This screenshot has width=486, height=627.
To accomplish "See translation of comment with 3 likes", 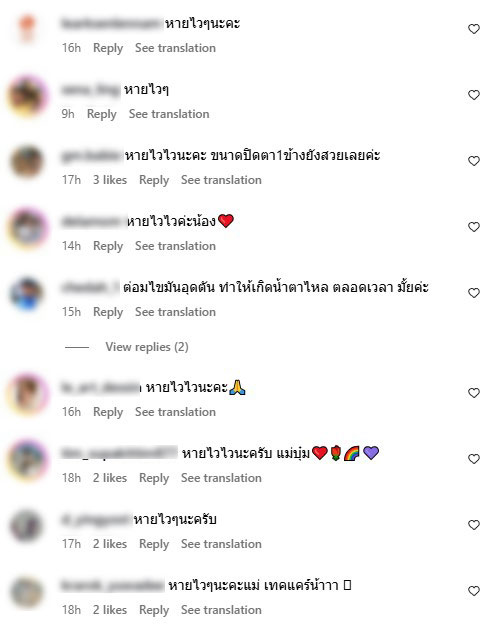I will pos(221,180).
